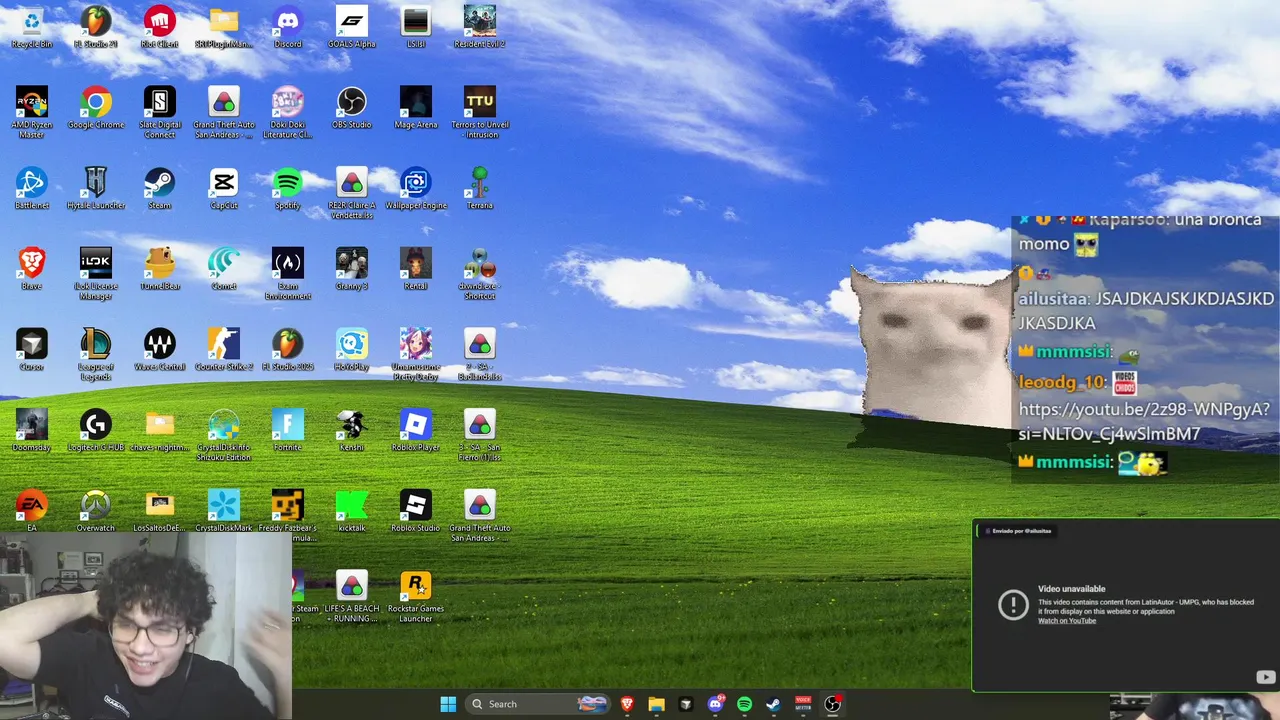Viewport: 1280px width, 720px height.
Task: Open iLok License Manager
Action: tap(96, 273)
